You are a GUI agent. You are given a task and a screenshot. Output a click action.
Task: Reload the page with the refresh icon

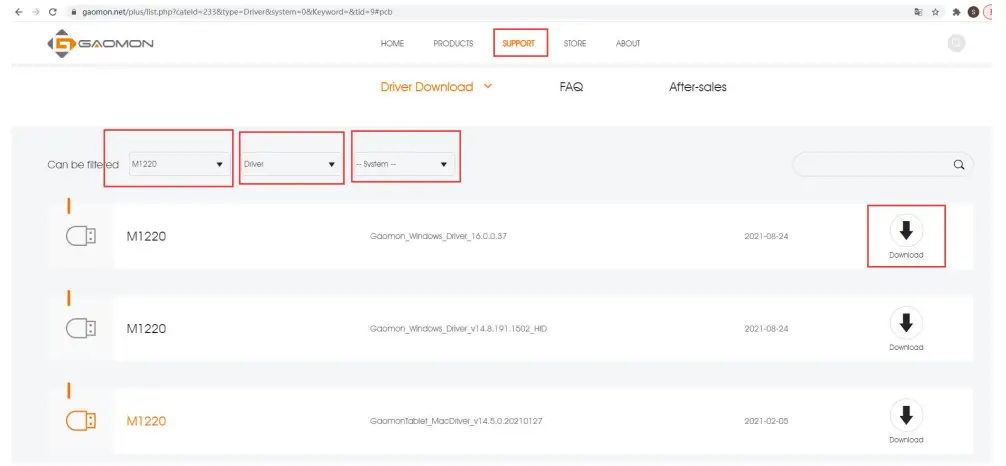coord(53,12)
